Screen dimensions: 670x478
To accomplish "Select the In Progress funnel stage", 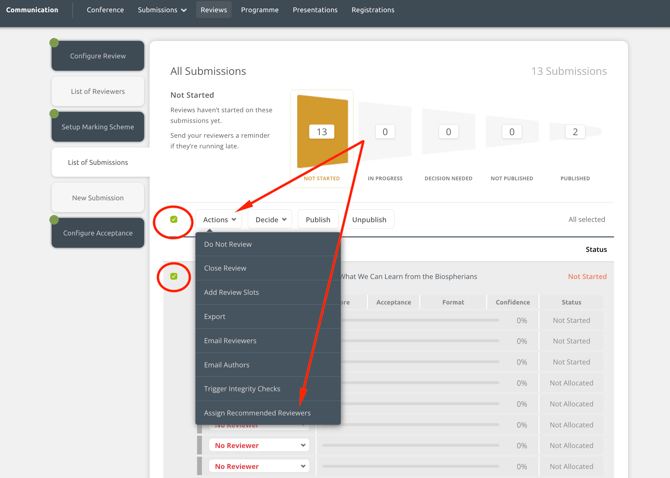I will click(x=385, y=132).
